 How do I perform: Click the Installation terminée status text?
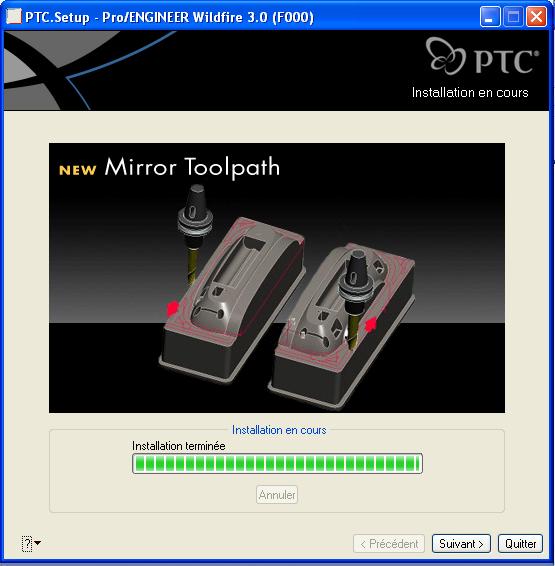coord(179,446)
